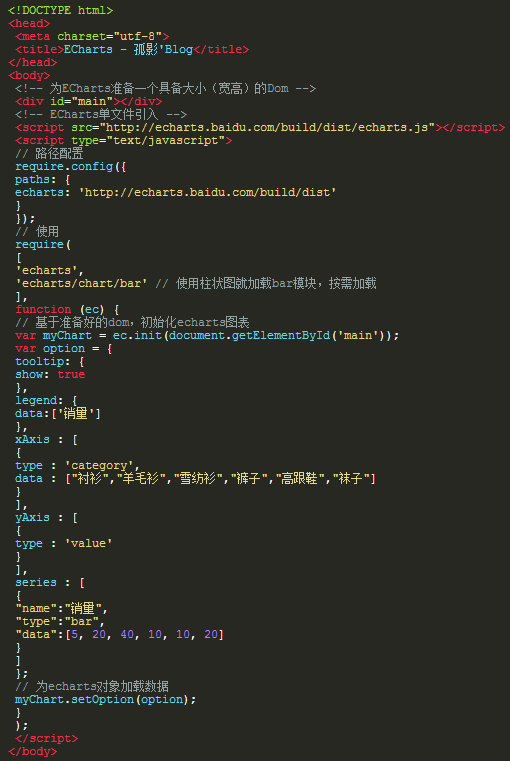Click the 'echarts/chart/bar' module string
Image resolution: width=510 pixels, height=761 pixels.
click(x=82, y=283)
